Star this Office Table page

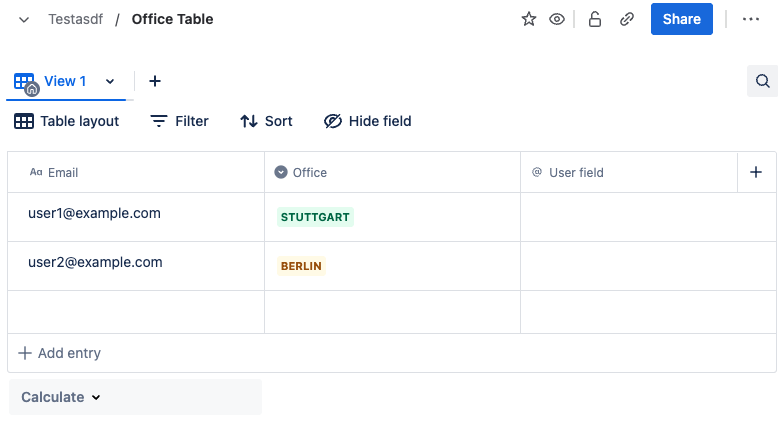click(529, 19)
